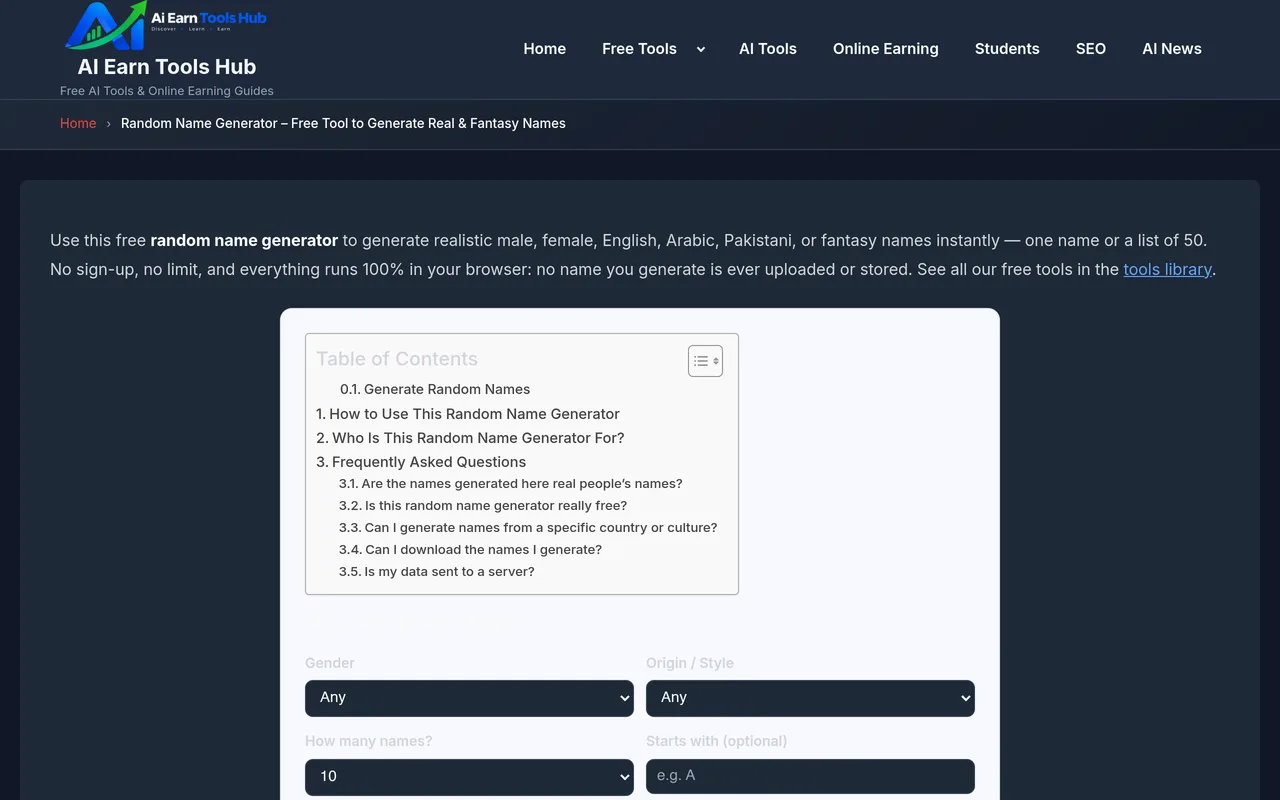Click the Table of Contents heading
Screen dimensions: 1280x800
click(x=397, y=359)
